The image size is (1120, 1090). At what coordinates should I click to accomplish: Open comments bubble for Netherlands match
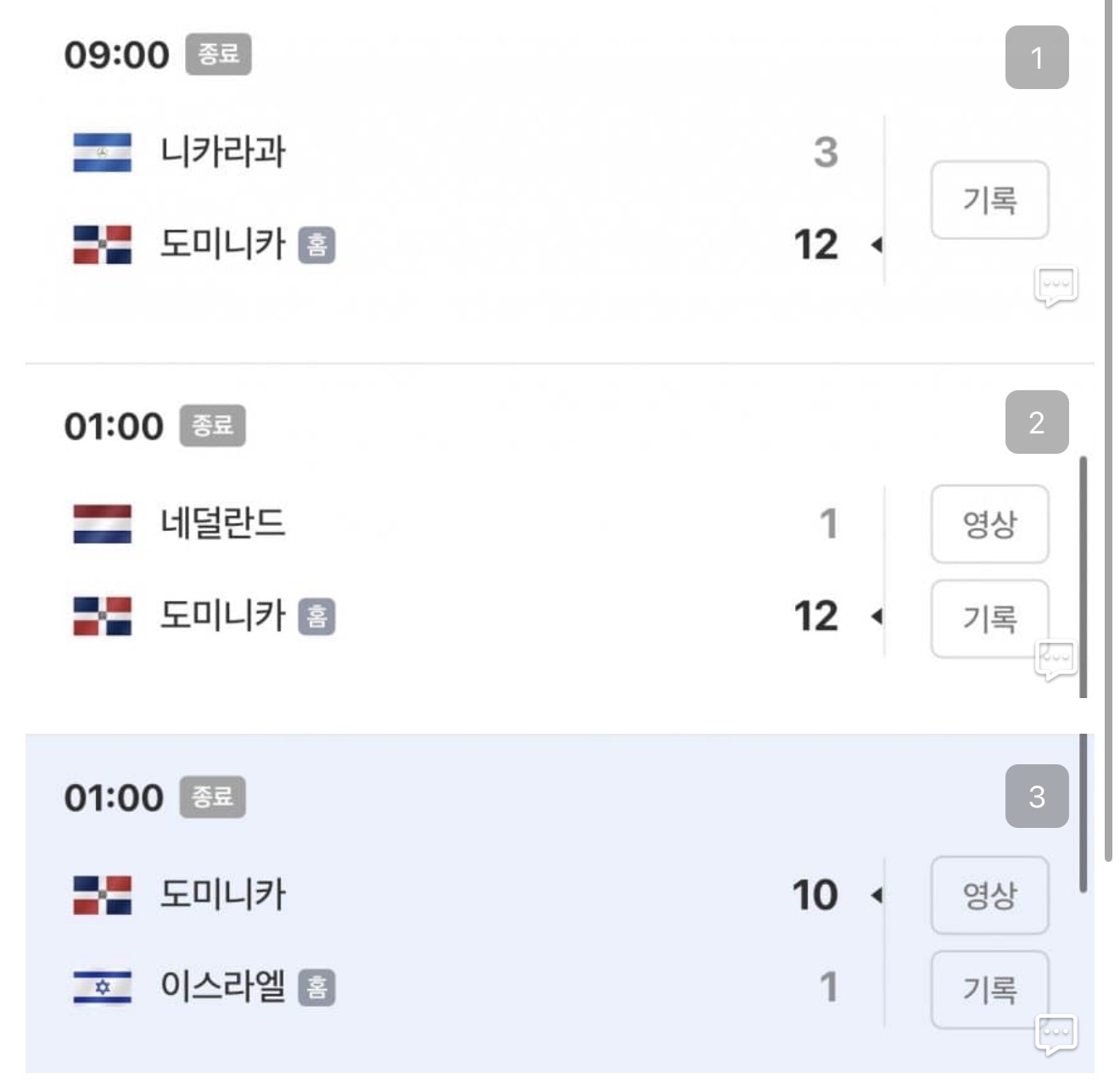coord(1056,659)
